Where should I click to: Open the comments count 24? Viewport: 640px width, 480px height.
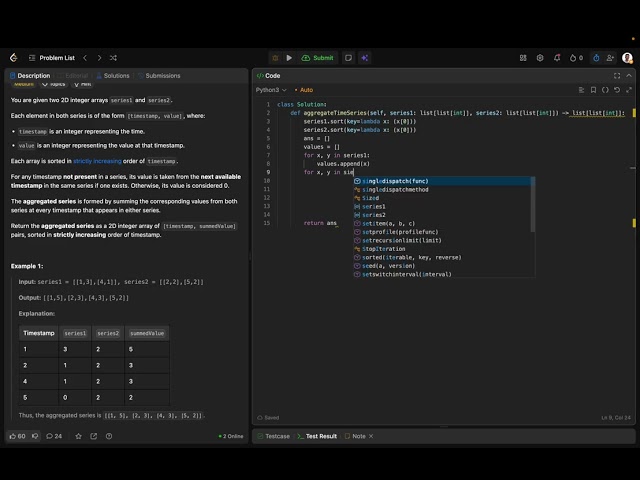(x=54, y=436)
